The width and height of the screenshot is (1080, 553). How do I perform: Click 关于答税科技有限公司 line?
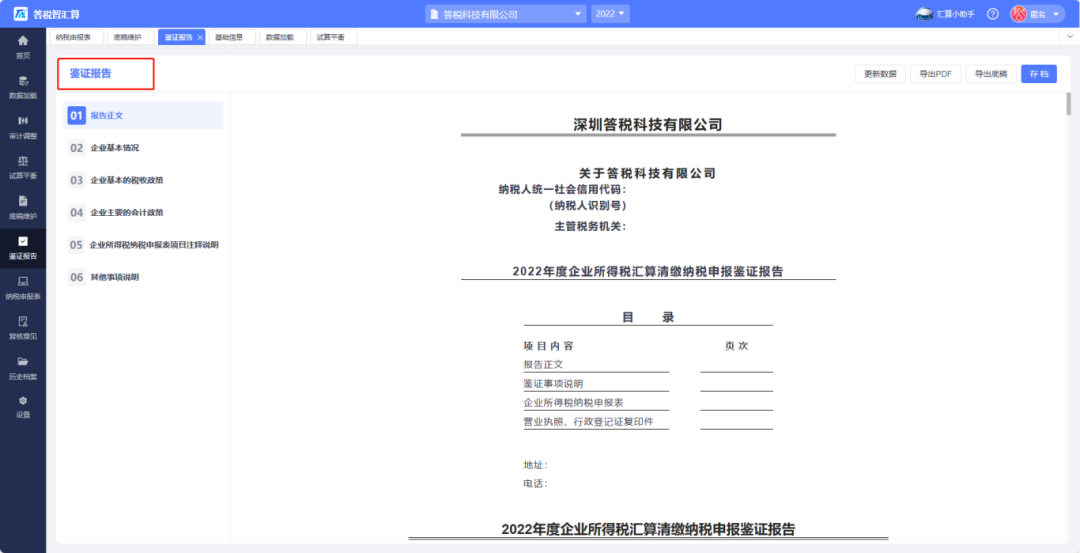tap(647, 174)
